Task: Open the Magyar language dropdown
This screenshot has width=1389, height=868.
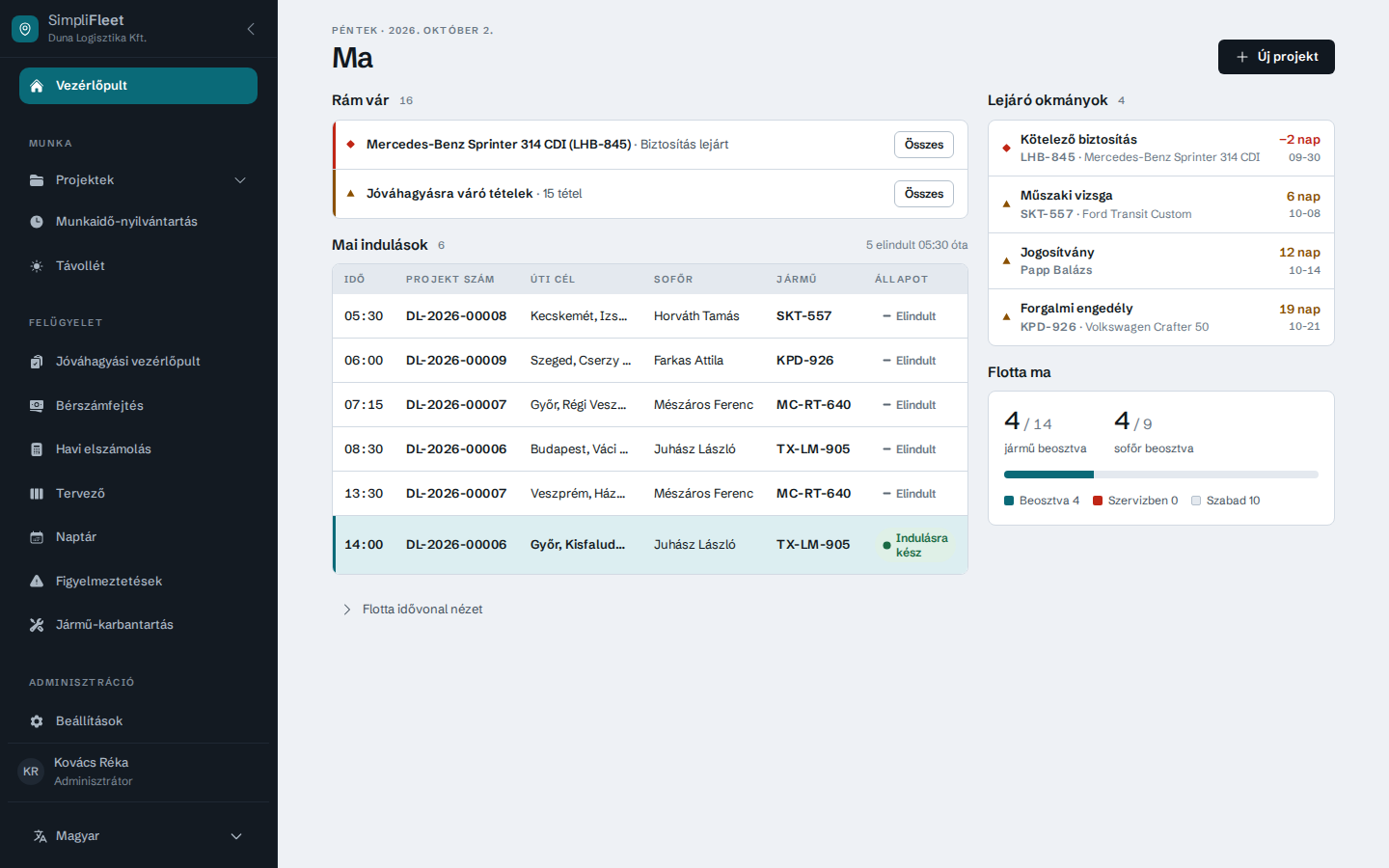Action: point(139,836)
